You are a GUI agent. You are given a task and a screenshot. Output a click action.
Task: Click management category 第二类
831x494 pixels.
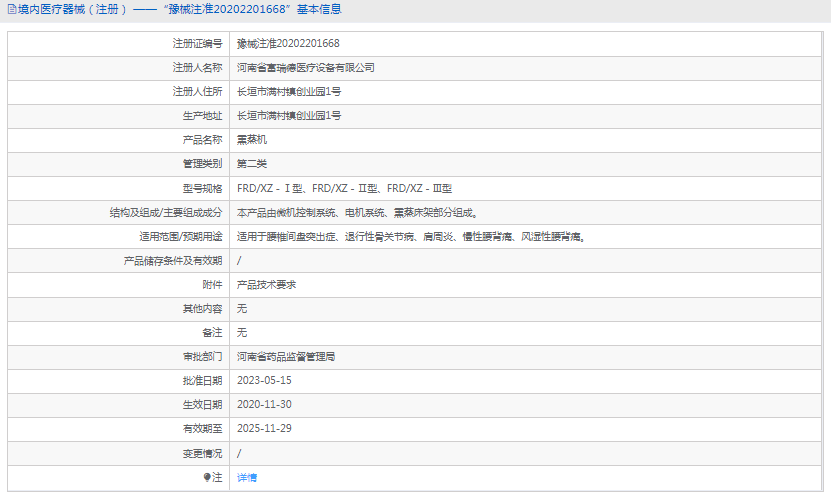pos(252,164)
